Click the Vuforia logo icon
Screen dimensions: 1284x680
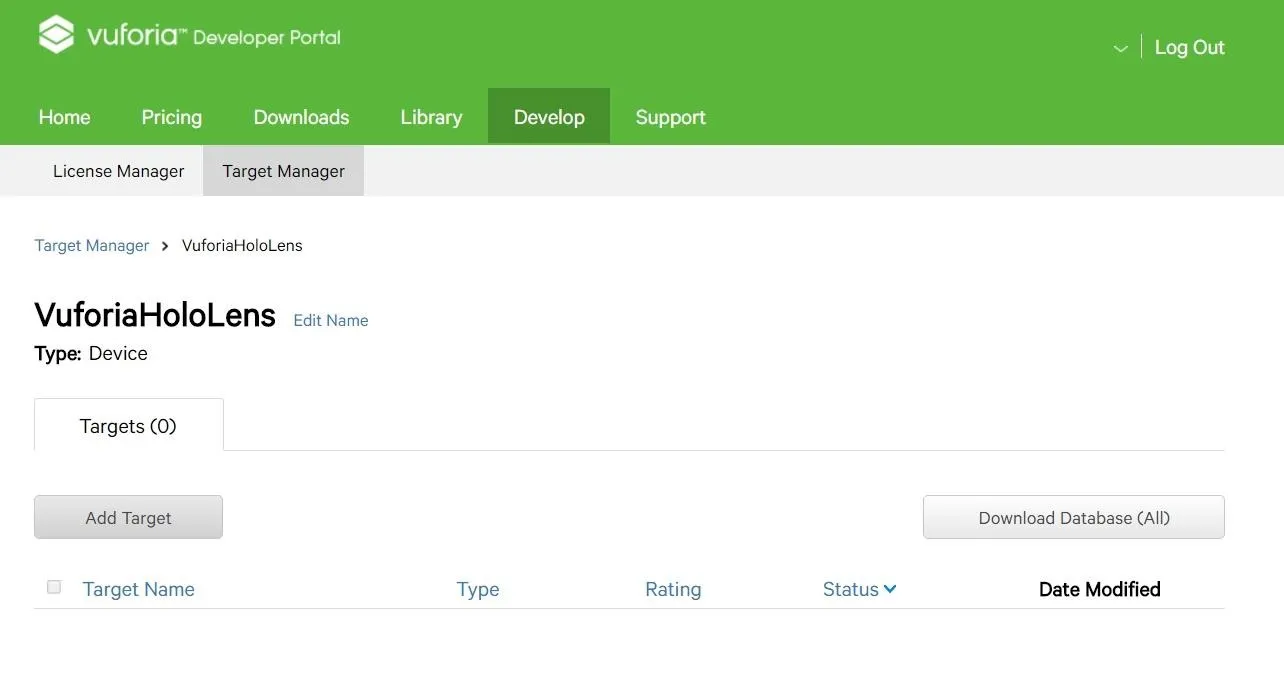point(56,35)
